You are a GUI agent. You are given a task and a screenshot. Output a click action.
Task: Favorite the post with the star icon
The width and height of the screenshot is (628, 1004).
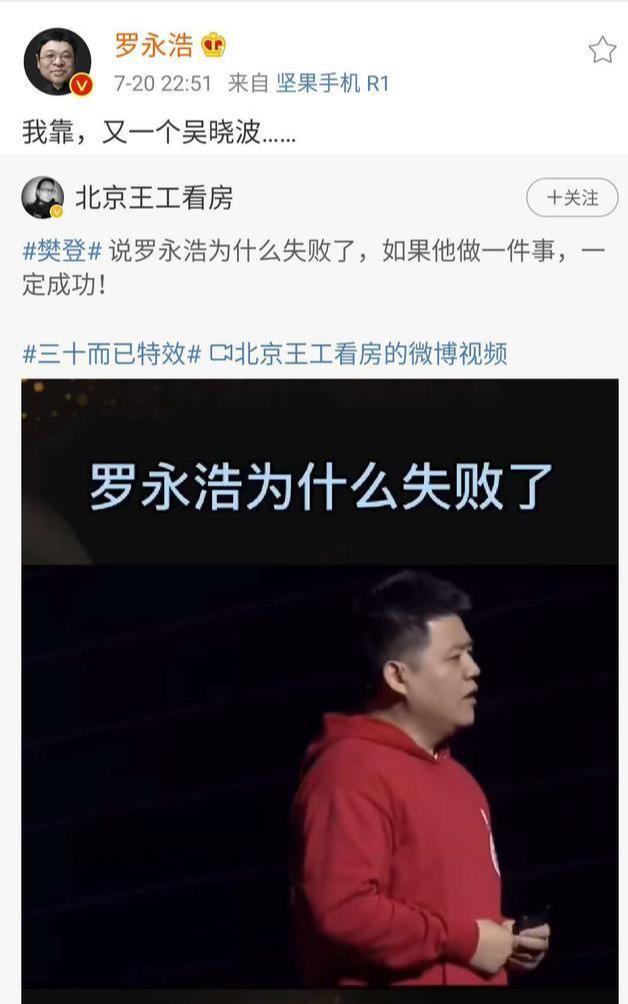[x=602, y=50]
